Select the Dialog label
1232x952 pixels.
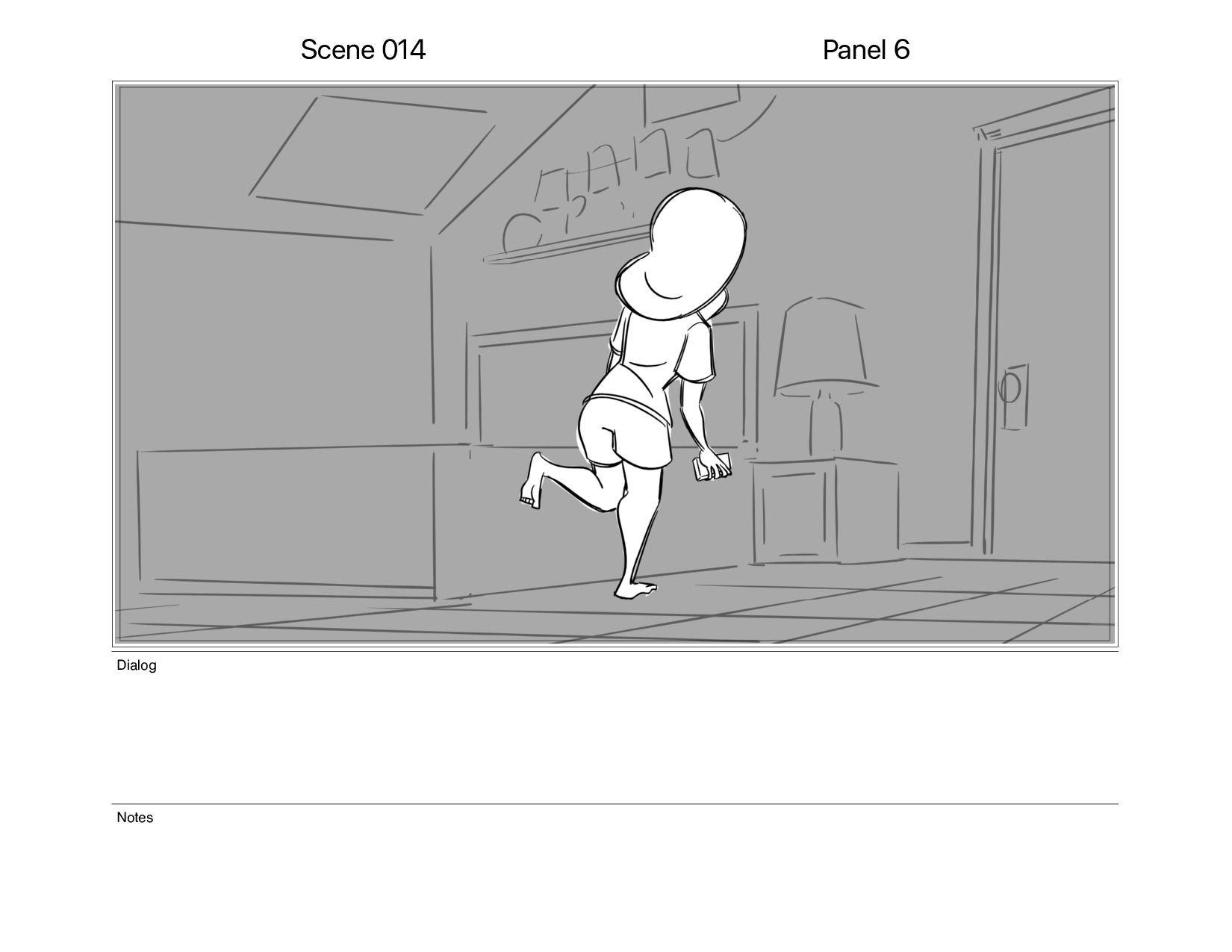[x=137, y=665]
